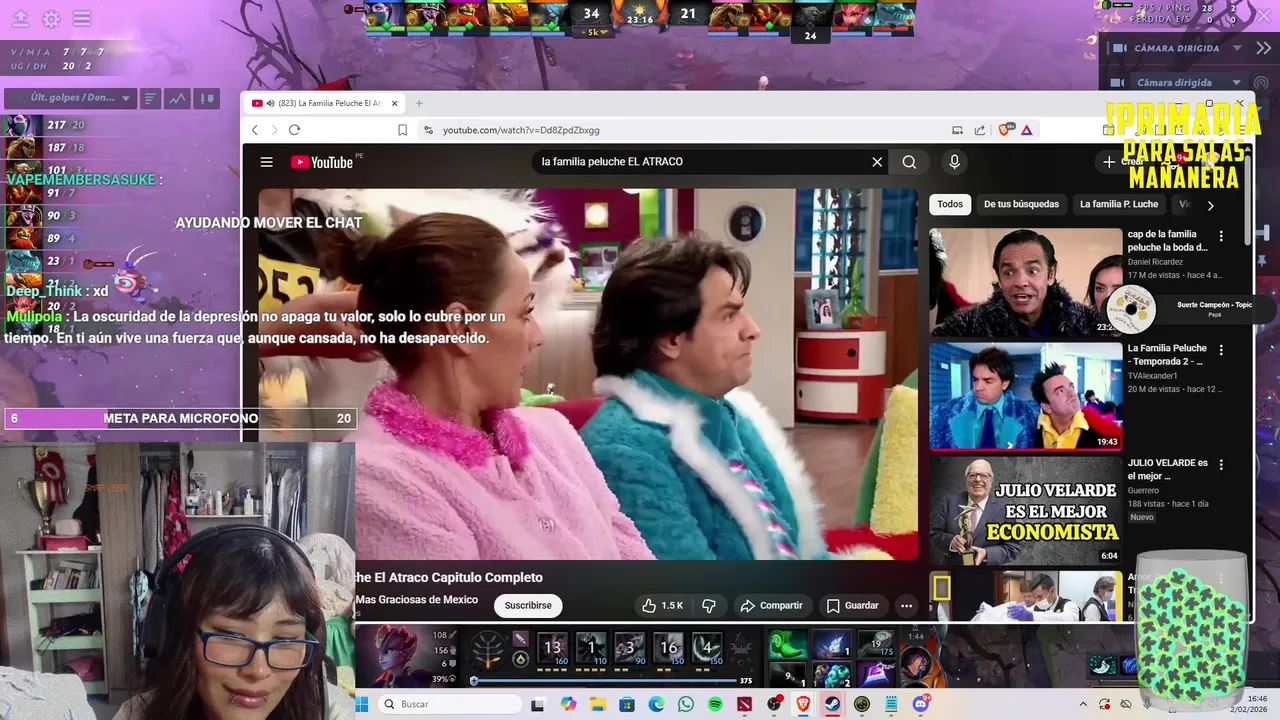1280x720 pixels.
Task: Open options for 'cap de la familia peluche' video
Action: point(1221,236)
